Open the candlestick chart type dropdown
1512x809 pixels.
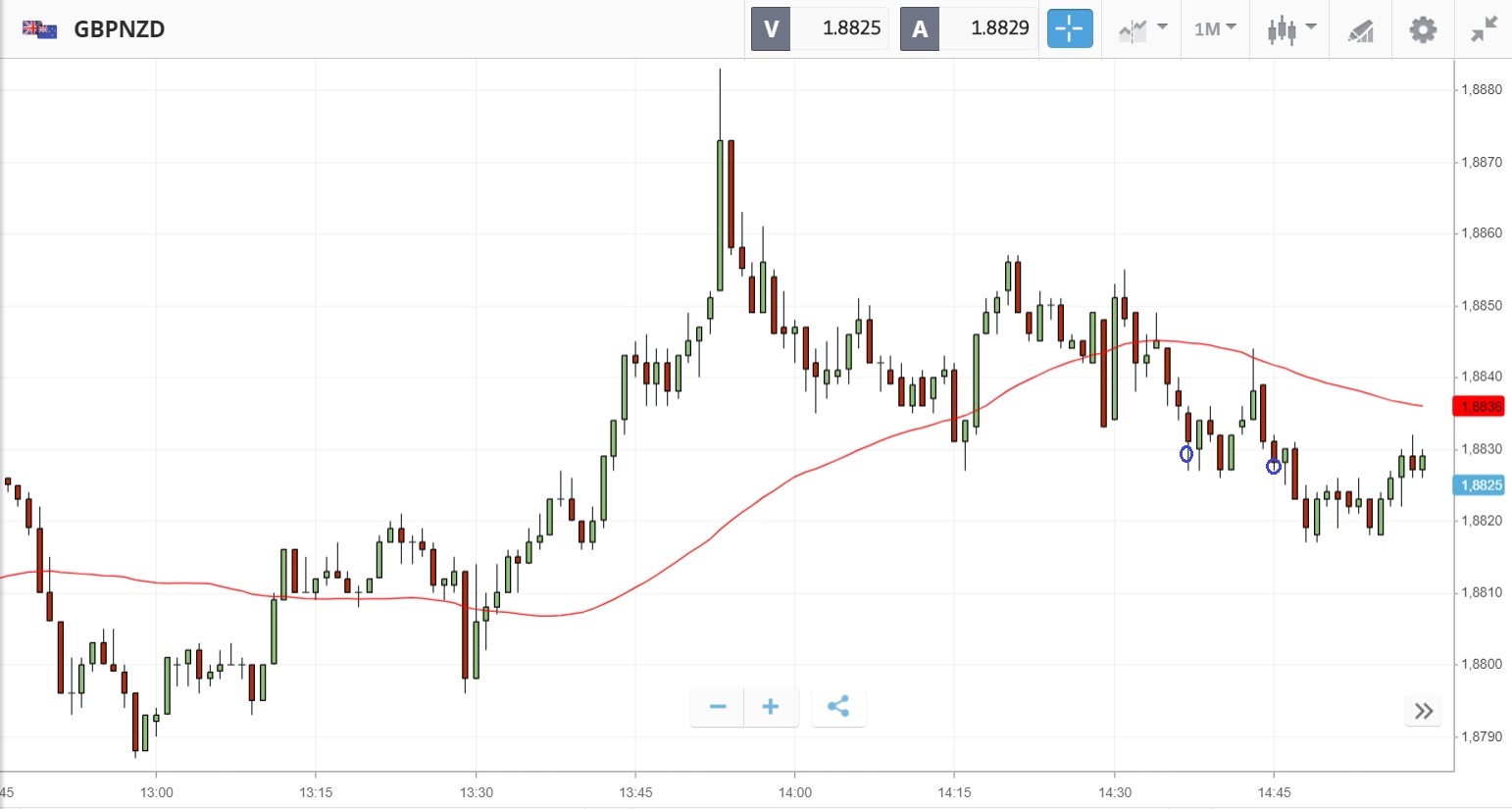[x=1290, y=28]
